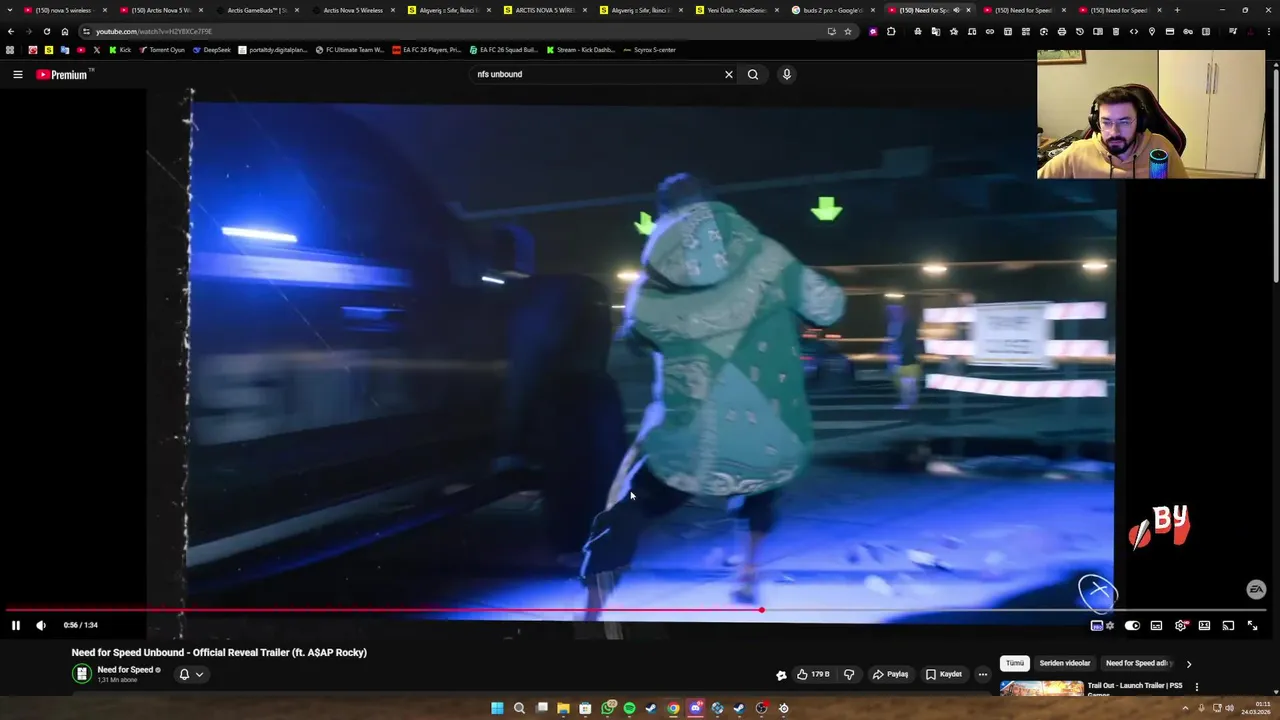Open Spotify from the taskbar
This screenshot has height=720, width=1280.
(629, 708)
